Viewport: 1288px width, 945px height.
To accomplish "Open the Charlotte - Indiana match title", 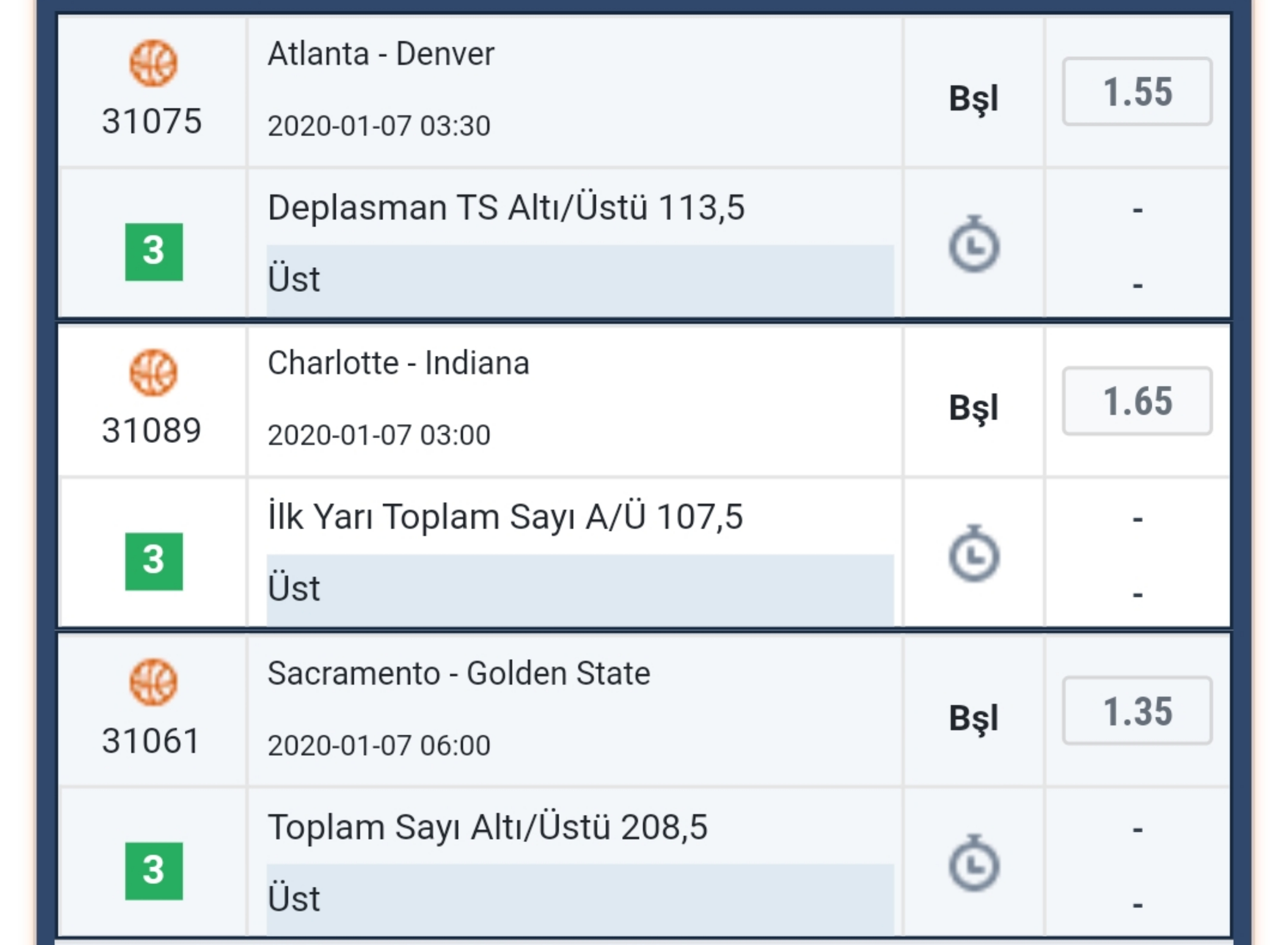I will click(x=399, y=363).
